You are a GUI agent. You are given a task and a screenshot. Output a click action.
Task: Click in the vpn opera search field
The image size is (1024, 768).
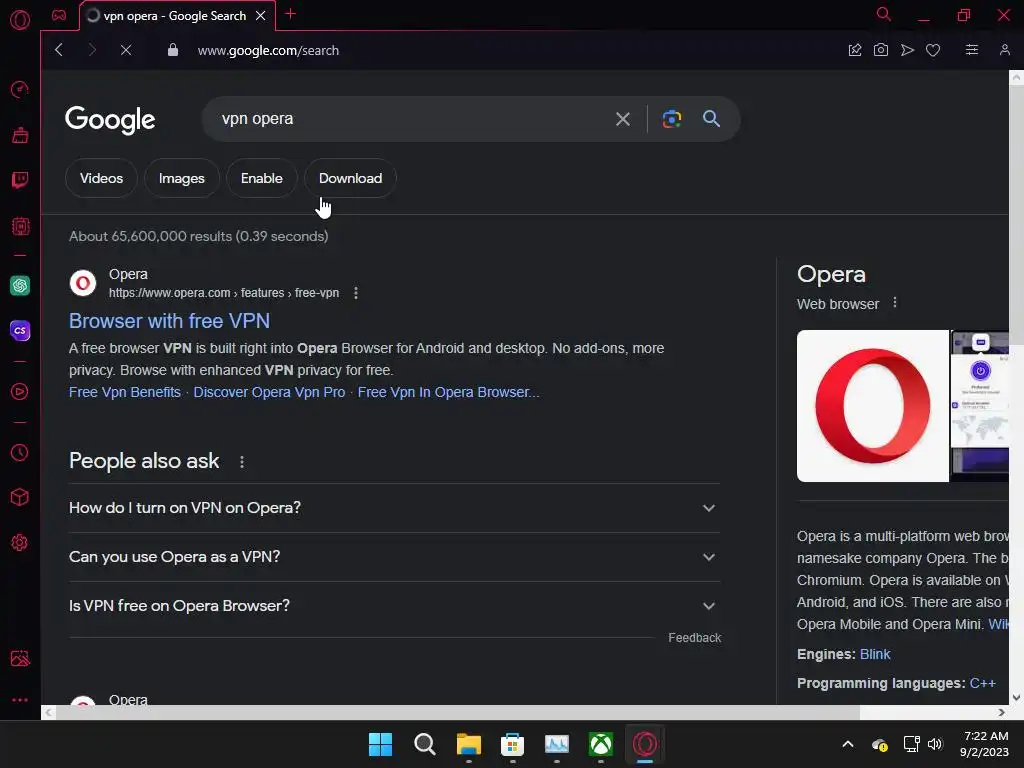[411, 119]
